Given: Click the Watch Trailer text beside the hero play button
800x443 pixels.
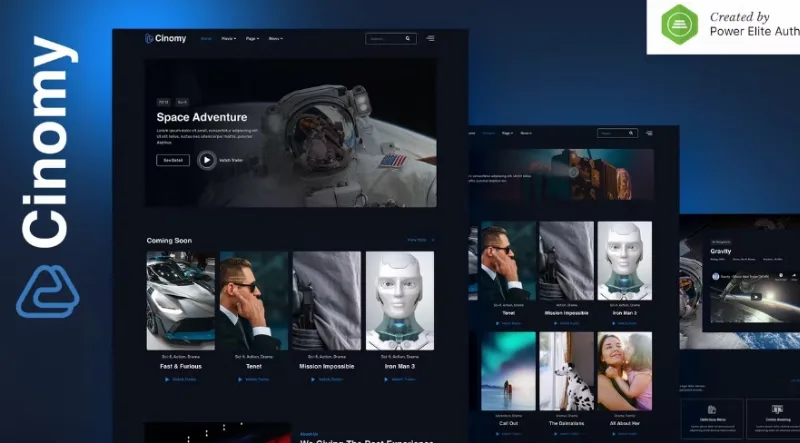Looking at the screenshot, I should point(231,160).
